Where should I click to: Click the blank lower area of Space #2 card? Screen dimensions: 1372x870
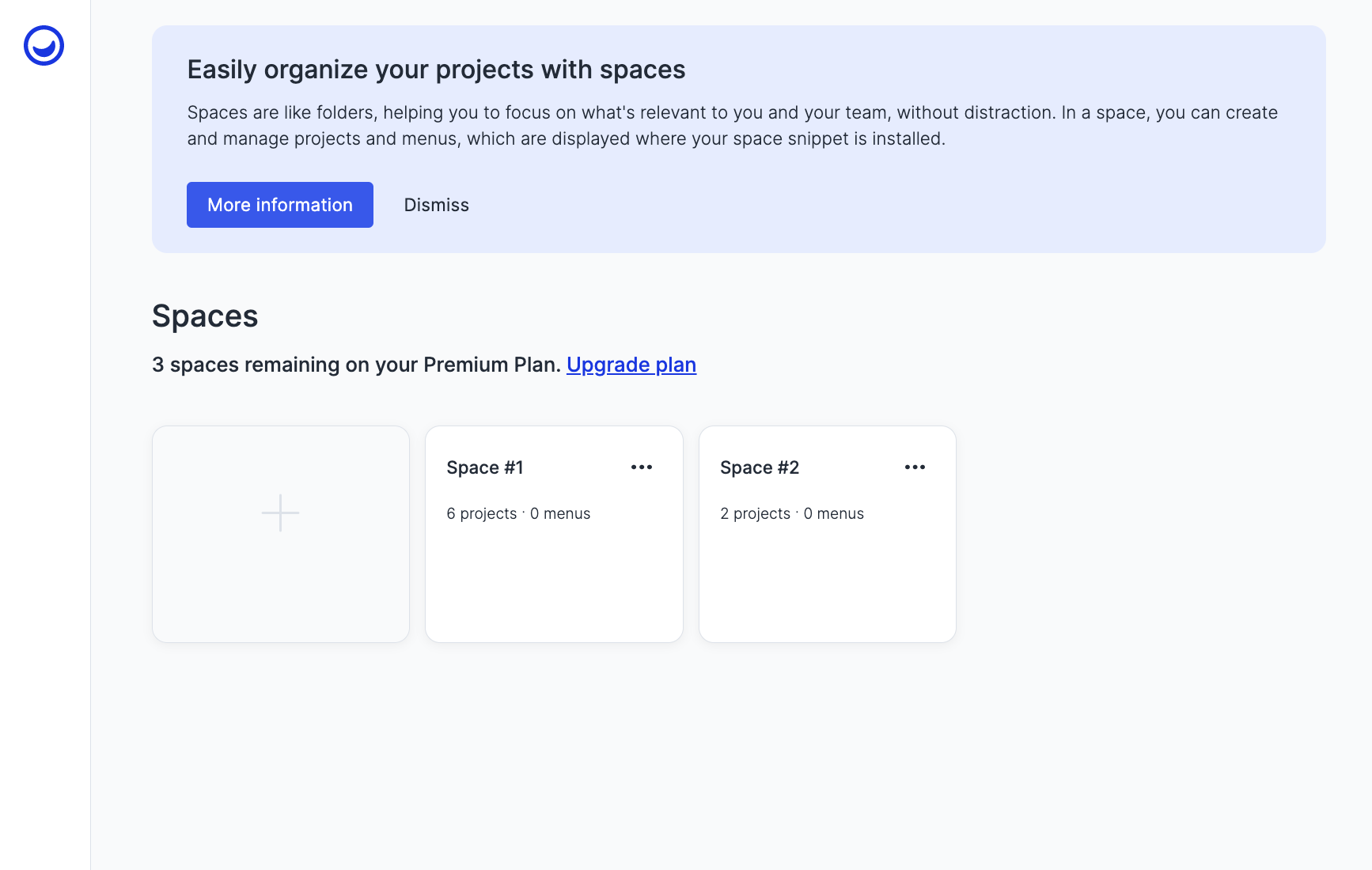click(828, 585)
